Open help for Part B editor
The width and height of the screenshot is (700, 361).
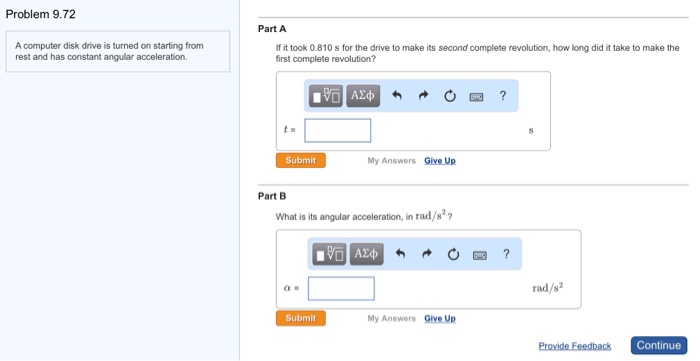tap(506, 254)
